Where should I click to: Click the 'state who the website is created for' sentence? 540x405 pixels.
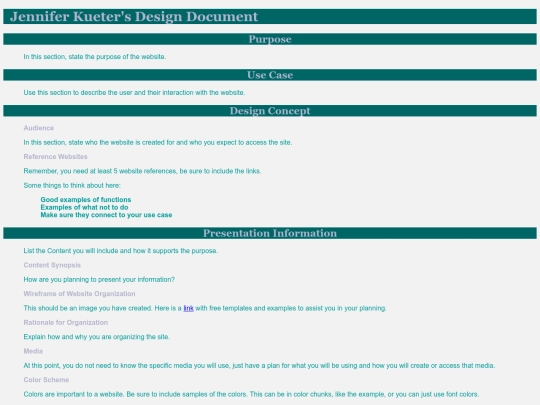pos(158,143)
